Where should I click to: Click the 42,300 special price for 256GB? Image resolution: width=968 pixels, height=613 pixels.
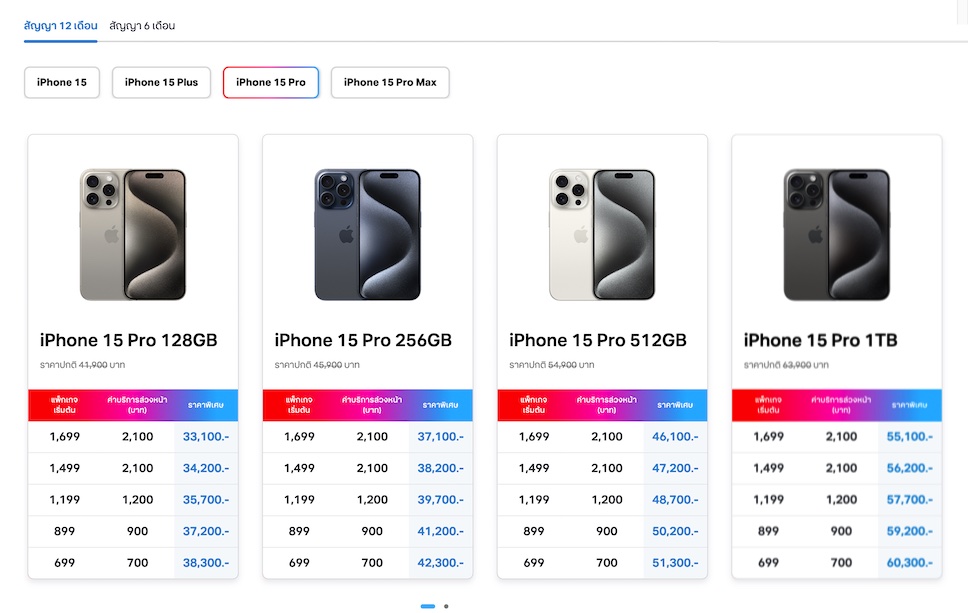[x=440, y=563]
